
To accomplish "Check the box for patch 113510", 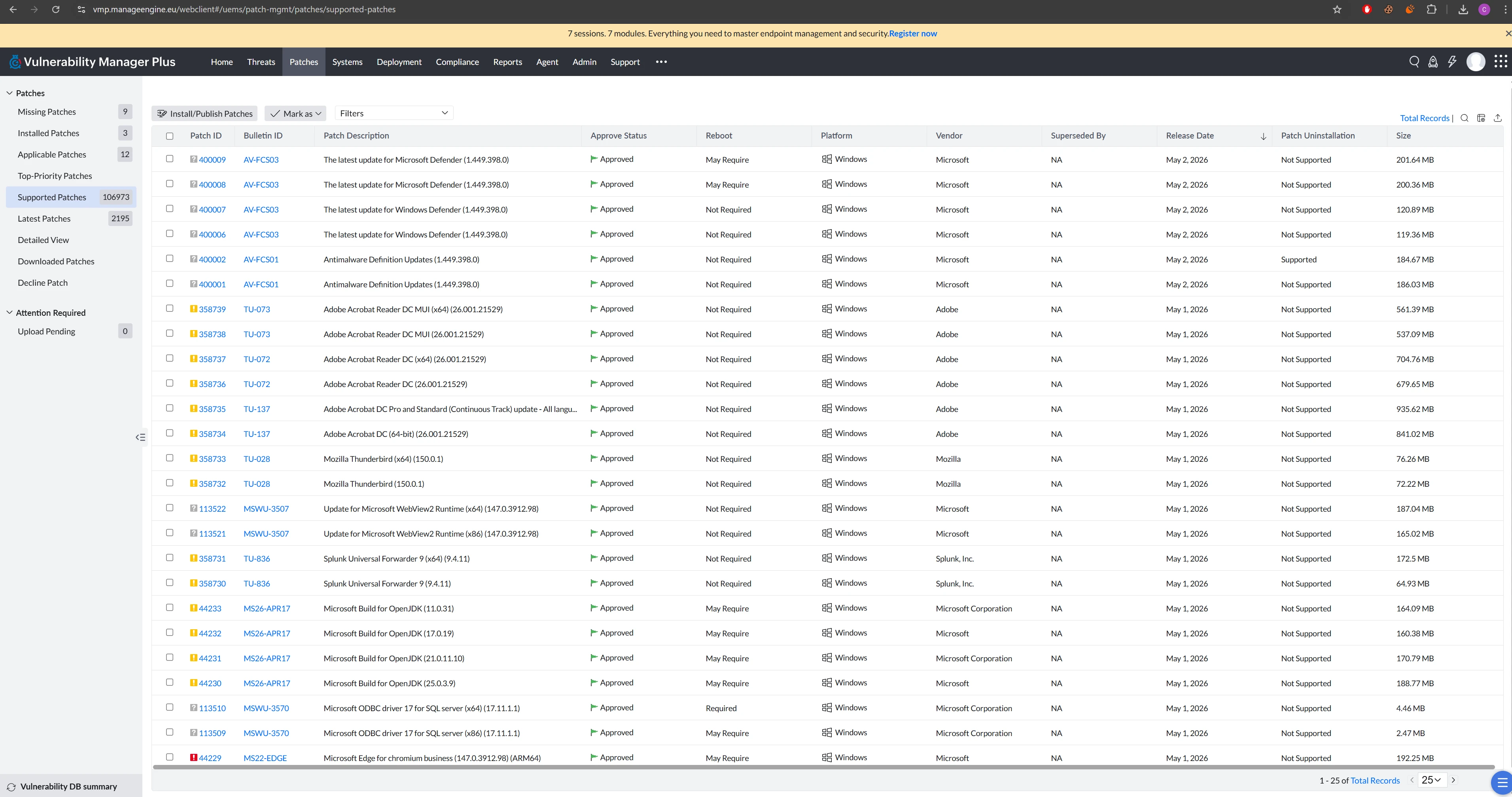I will click(170, 707).
